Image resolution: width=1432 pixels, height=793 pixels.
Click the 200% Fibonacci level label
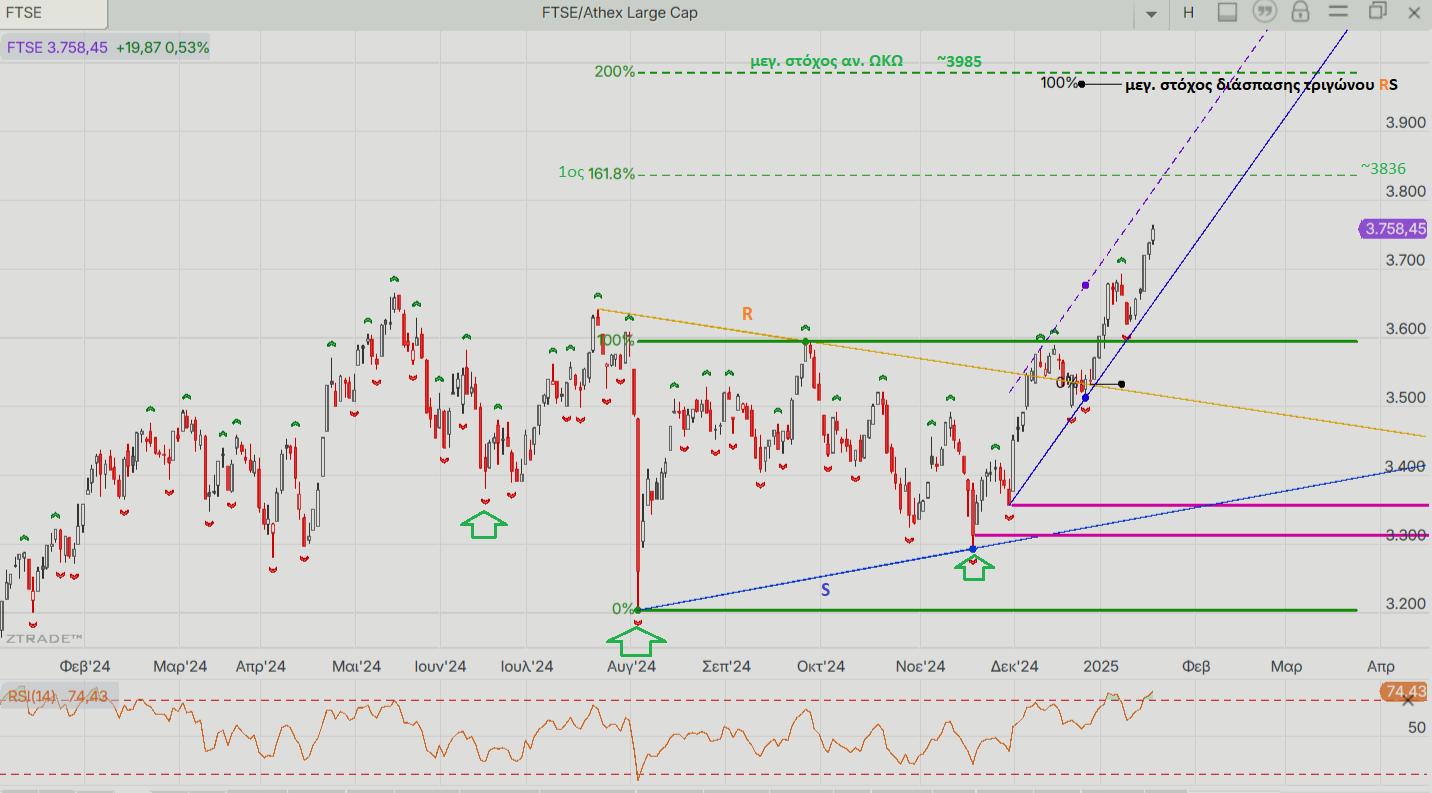pyautogui.click(x=614, y=72)
